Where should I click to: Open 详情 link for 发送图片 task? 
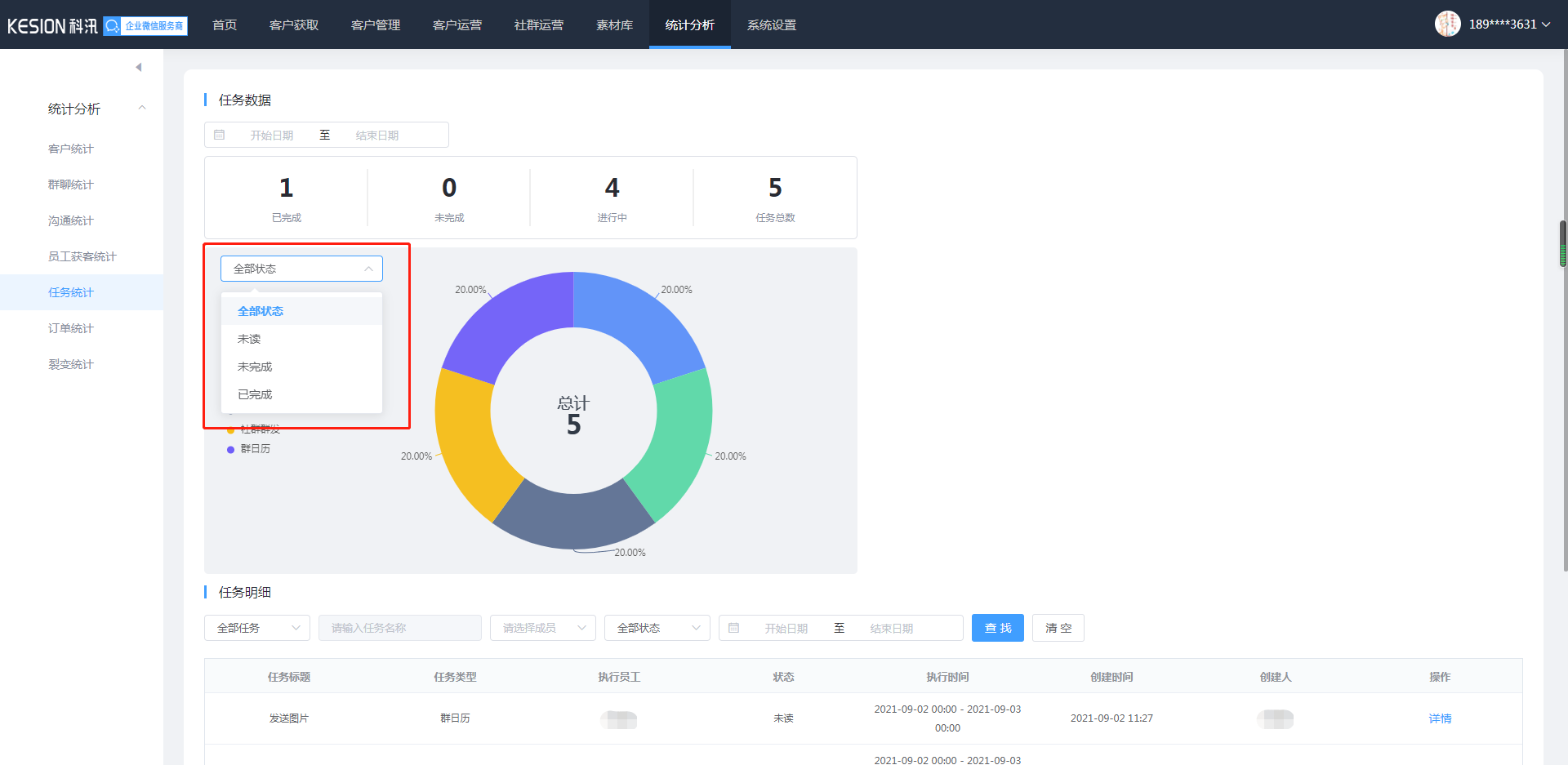[x=1440, y=718]
